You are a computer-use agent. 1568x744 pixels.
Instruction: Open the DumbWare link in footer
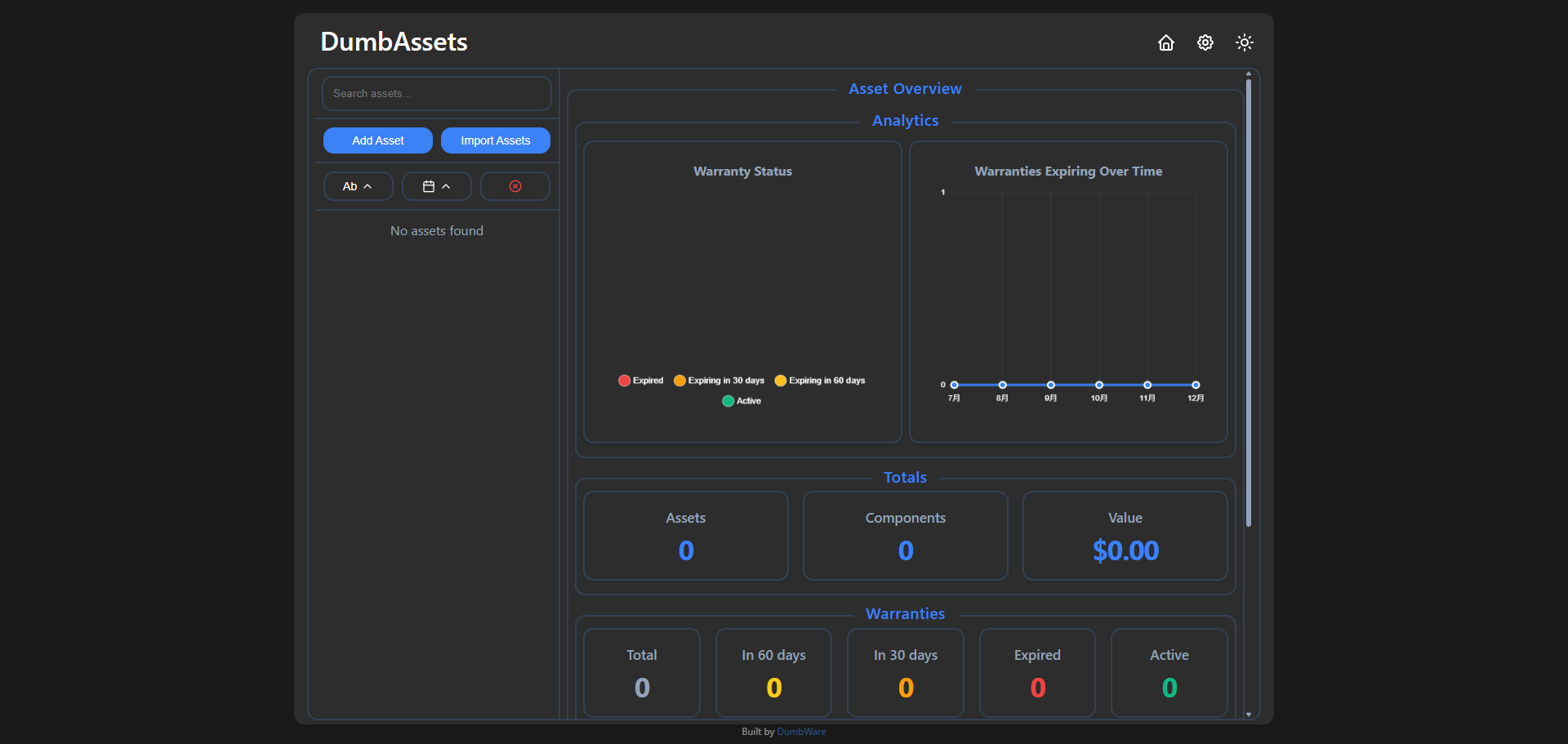[x=801, y=732]
